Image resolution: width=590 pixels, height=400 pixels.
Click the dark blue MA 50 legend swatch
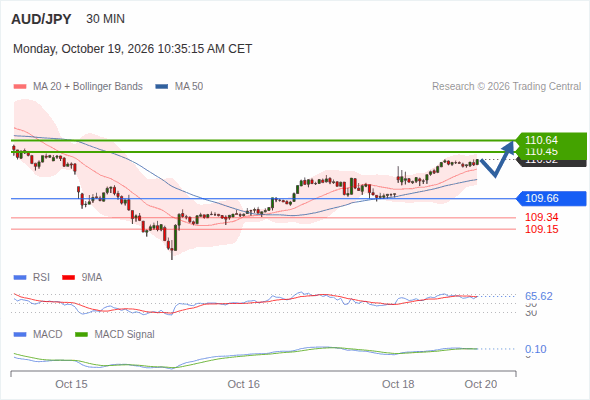(162, 87)
